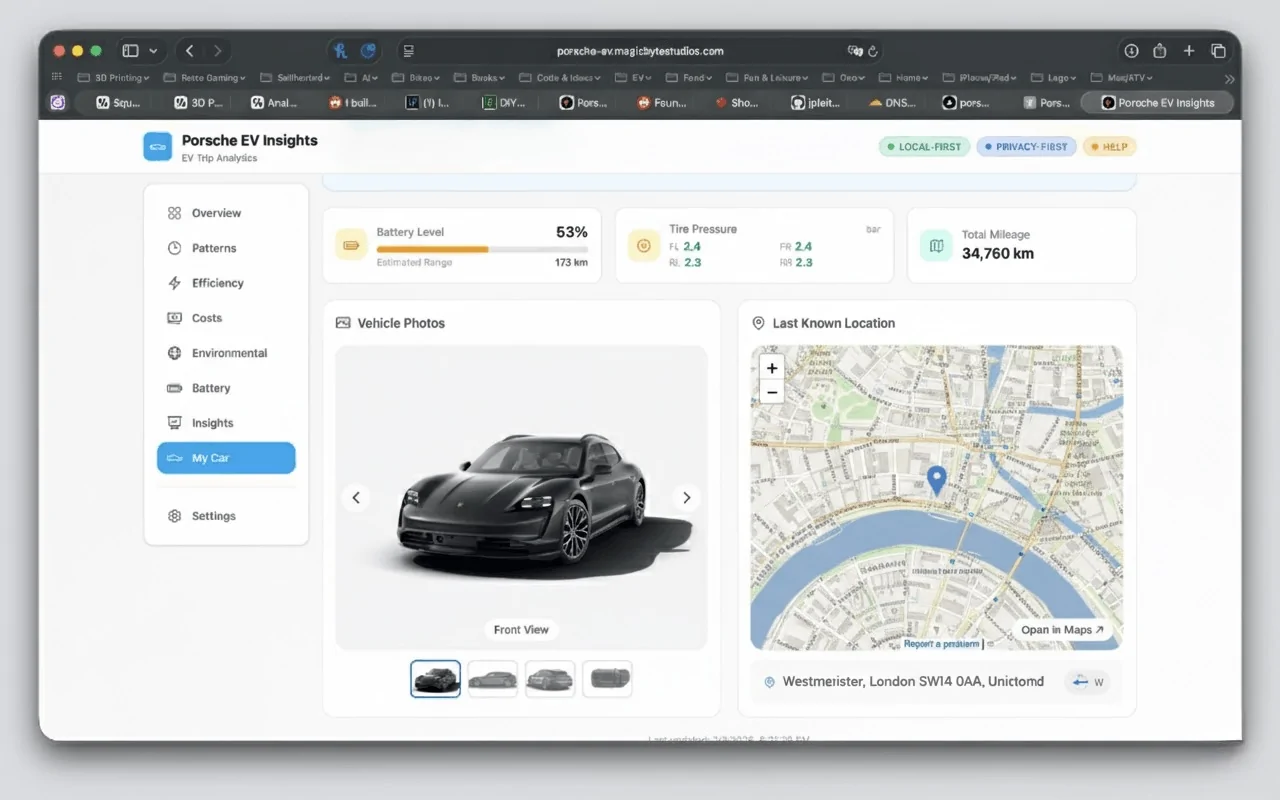Click the yellow tire icon on Tire Pressure card
Viewport: 1280px width, 800px height.
pyautogui.click(x=643, y=245)
